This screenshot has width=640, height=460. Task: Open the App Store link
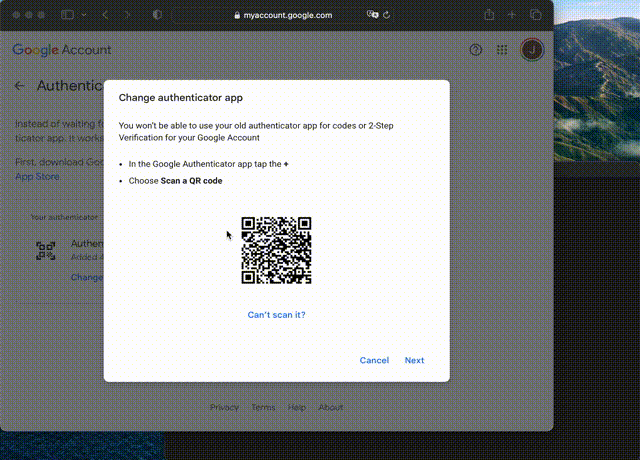click(x=38, y=177)
